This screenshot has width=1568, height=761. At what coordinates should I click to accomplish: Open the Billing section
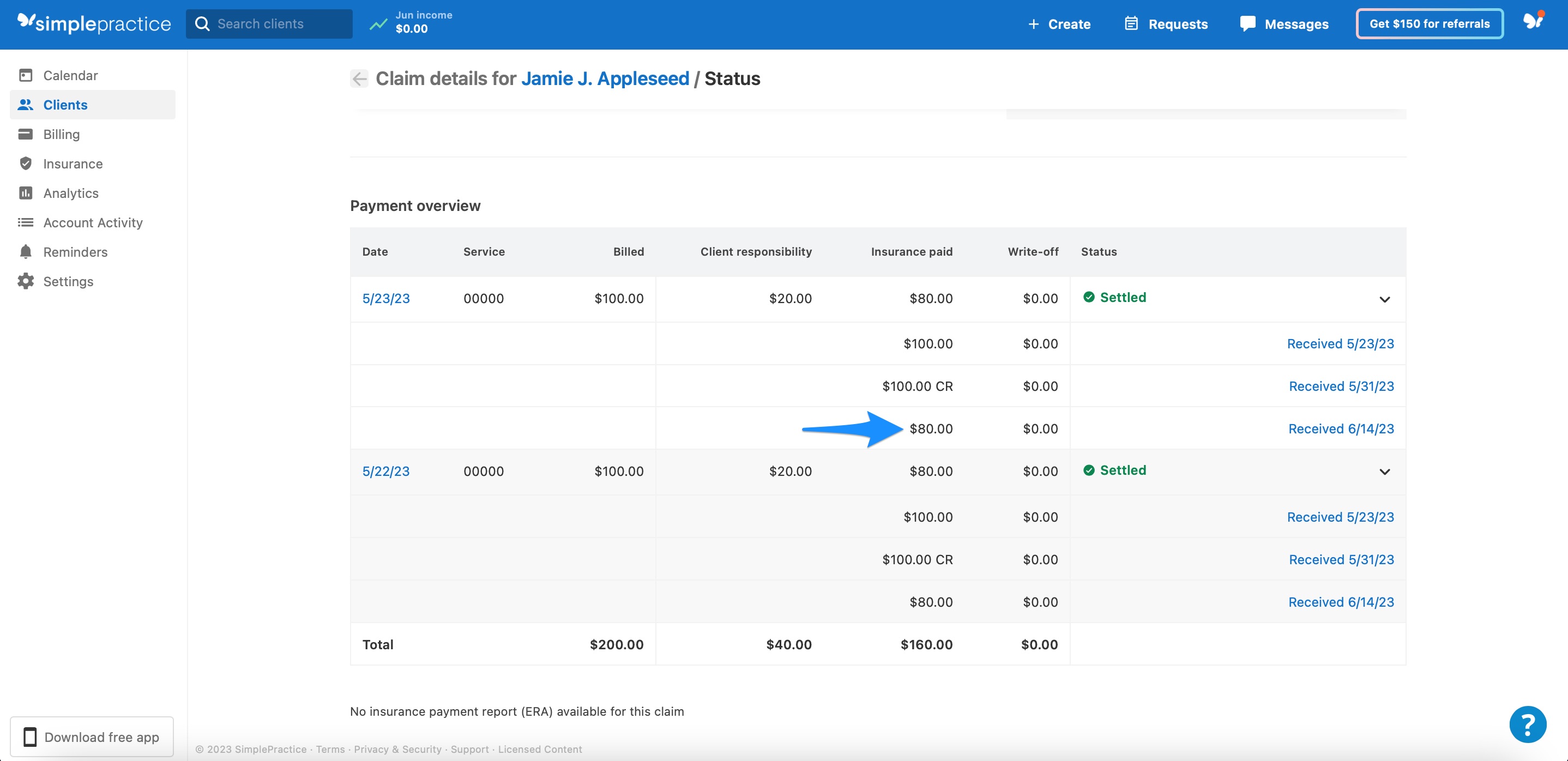(61, 134)
